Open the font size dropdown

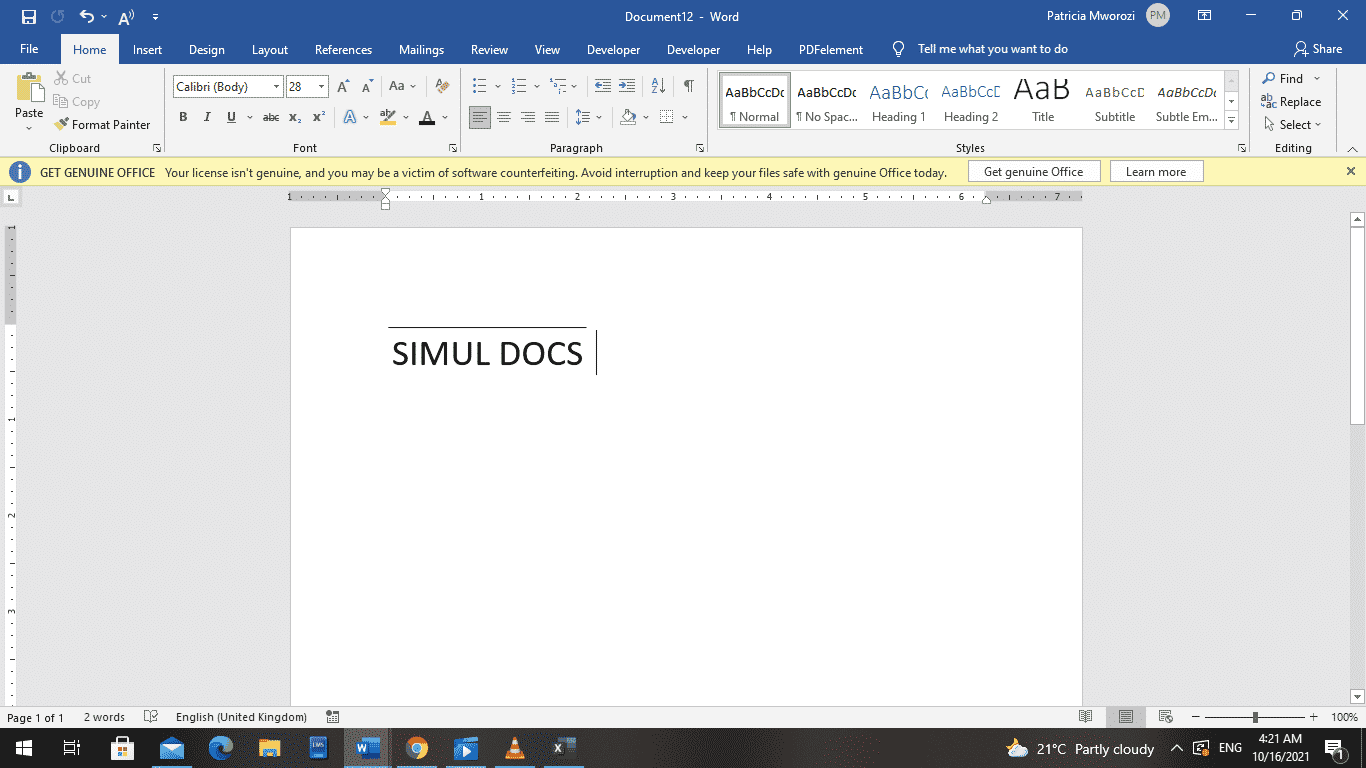[319, 86]
